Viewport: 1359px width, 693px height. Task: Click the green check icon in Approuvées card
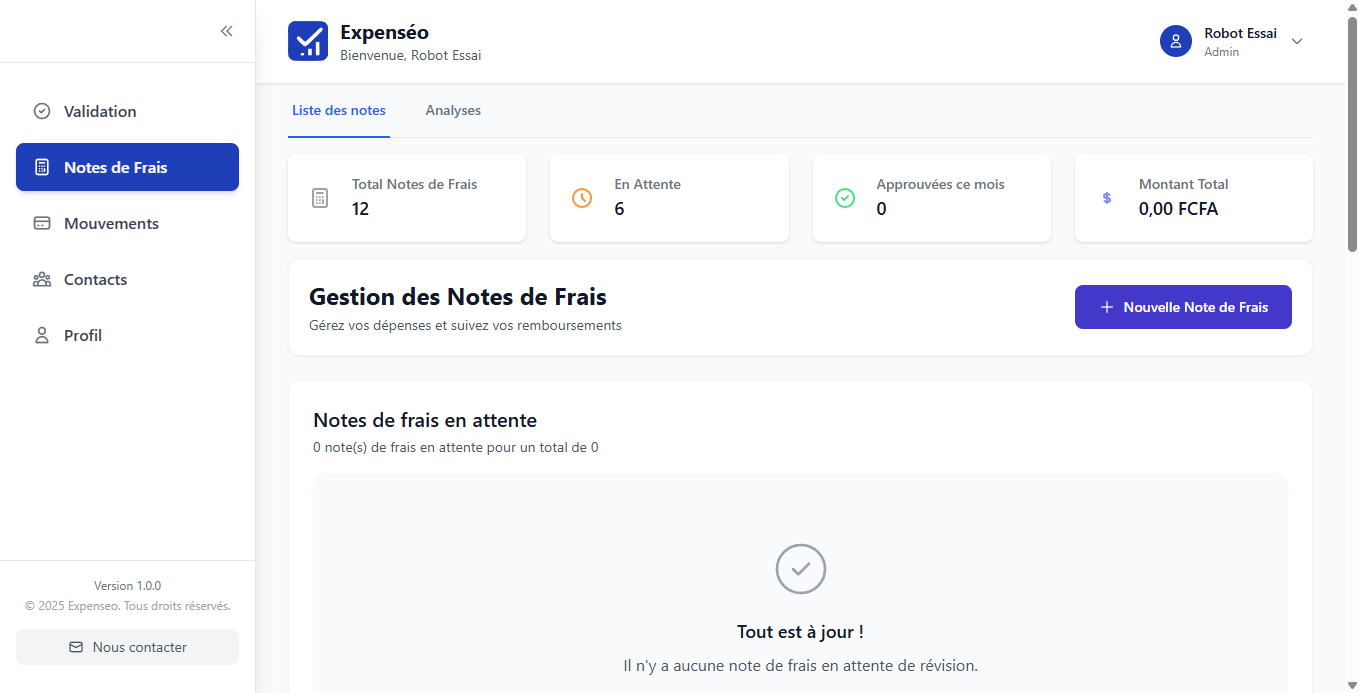coord(845,198)
